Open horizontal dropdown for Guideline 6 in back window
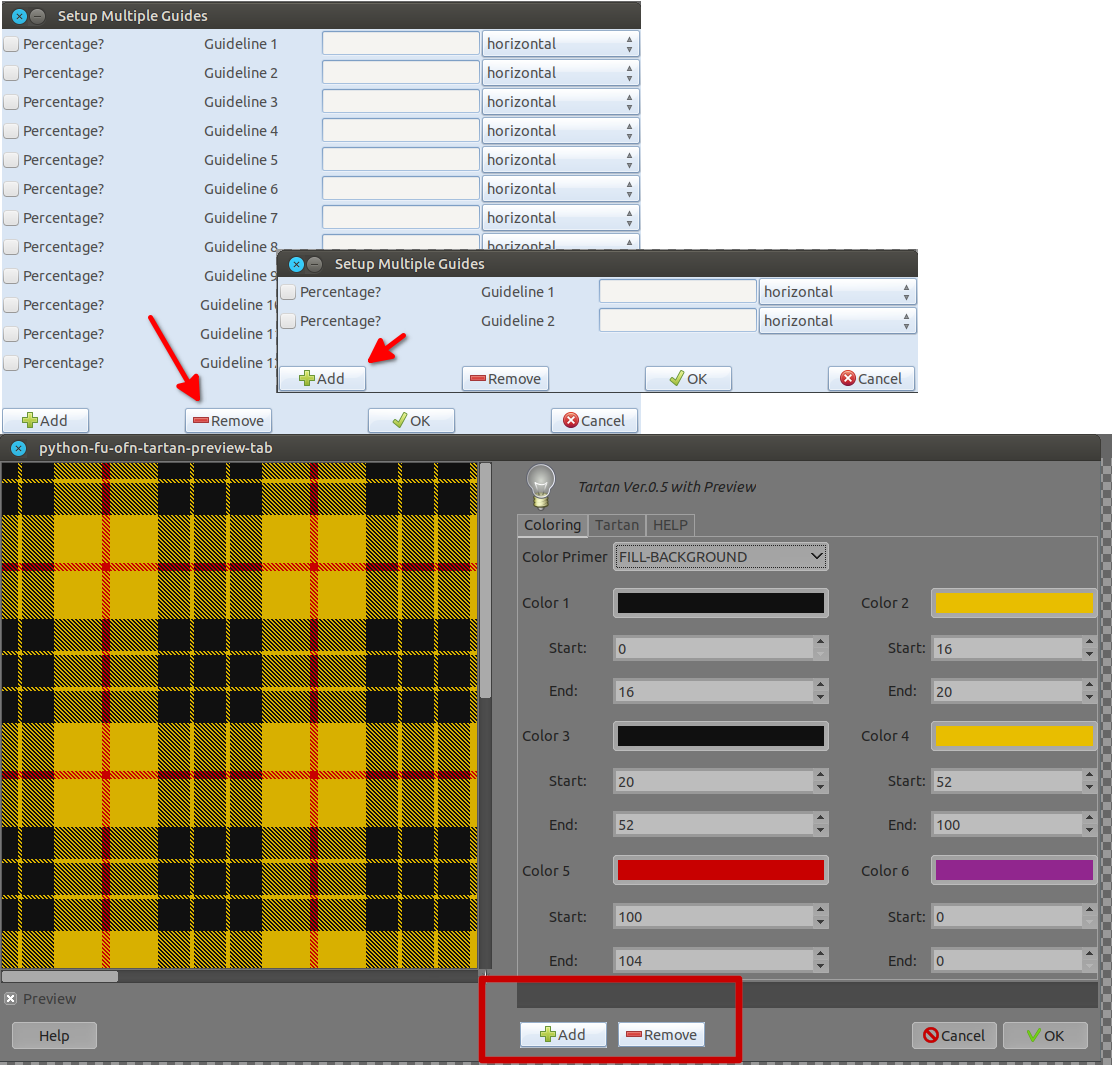This screenshot has height=1065, width=1112. (x=560, y=189)
